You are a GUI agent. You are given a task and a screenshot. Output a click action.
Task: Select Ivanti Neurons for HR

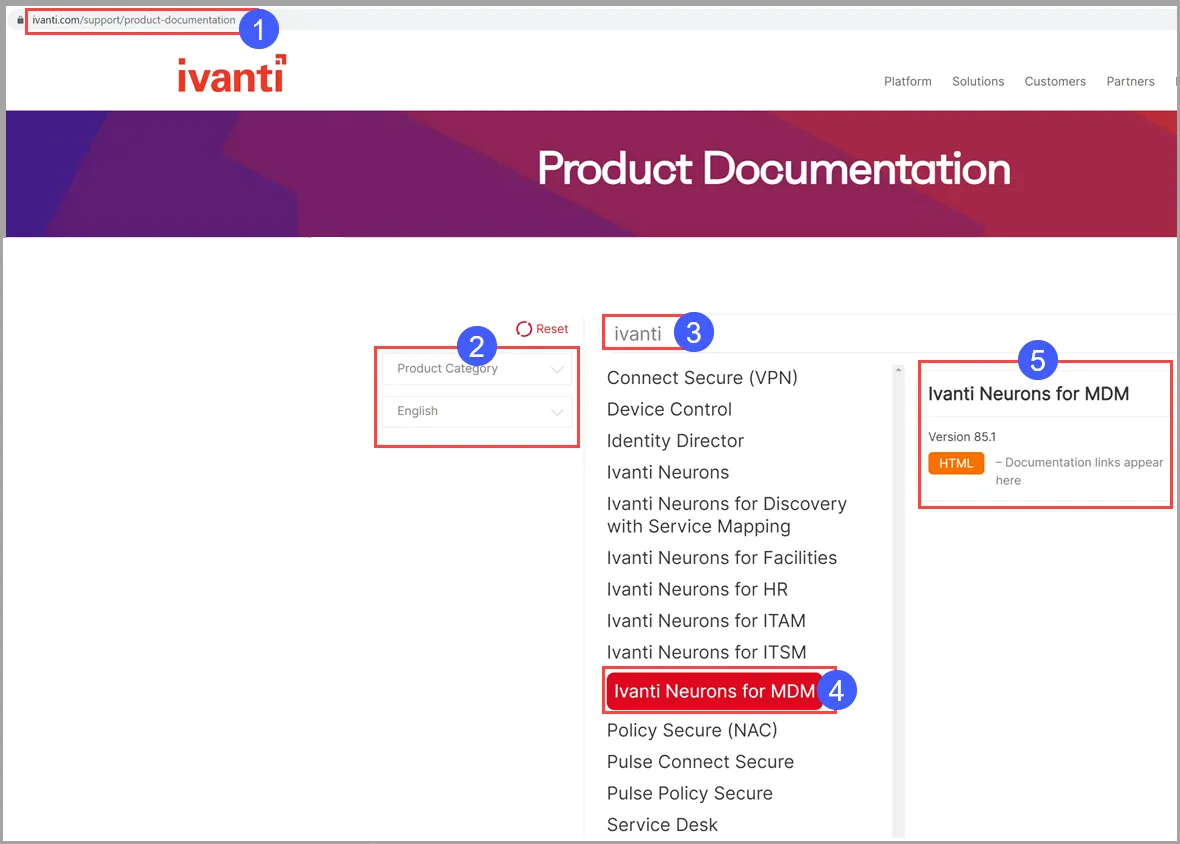(697, 589)
